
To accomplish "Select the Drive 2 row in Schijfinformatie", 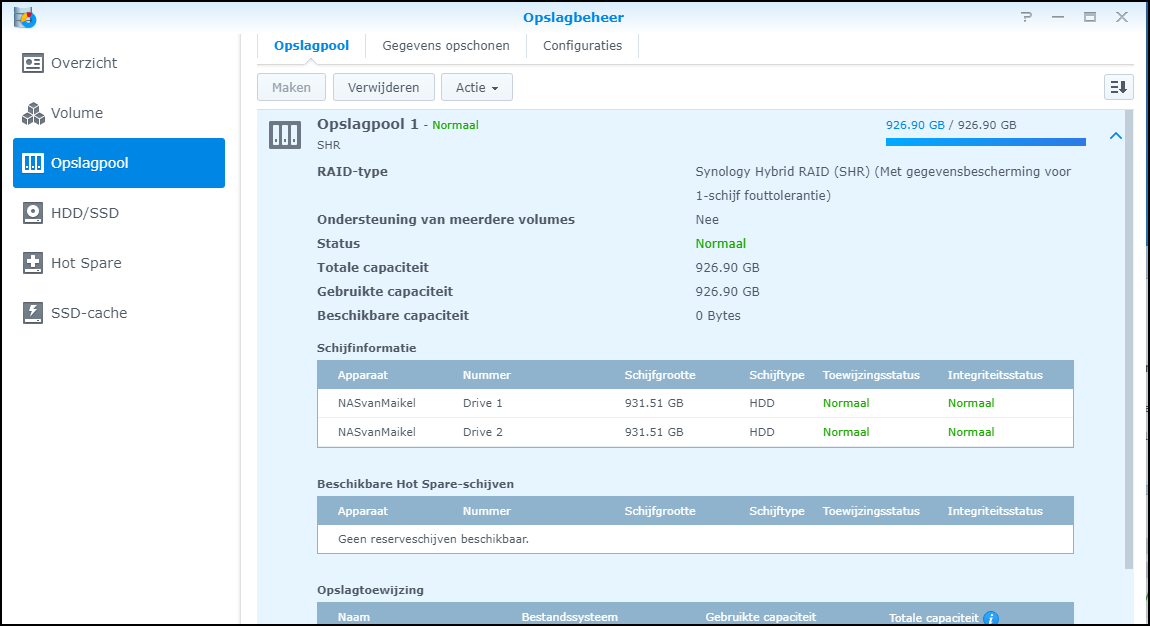I will point(695,432).
